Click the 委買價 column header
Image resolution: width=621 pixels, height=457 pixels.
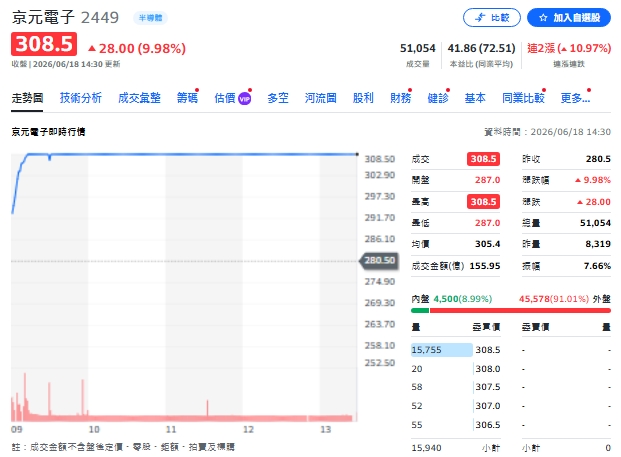(486, 327)
